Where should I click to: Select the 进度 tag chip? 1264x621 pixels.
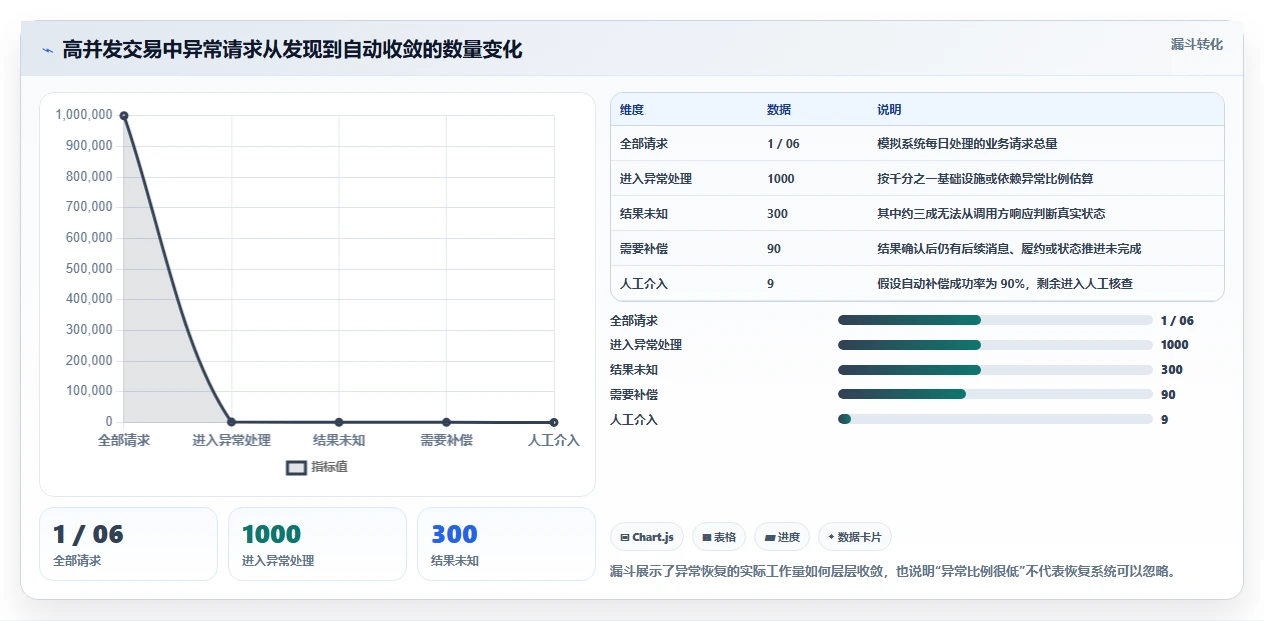click(x=782, y=537)
